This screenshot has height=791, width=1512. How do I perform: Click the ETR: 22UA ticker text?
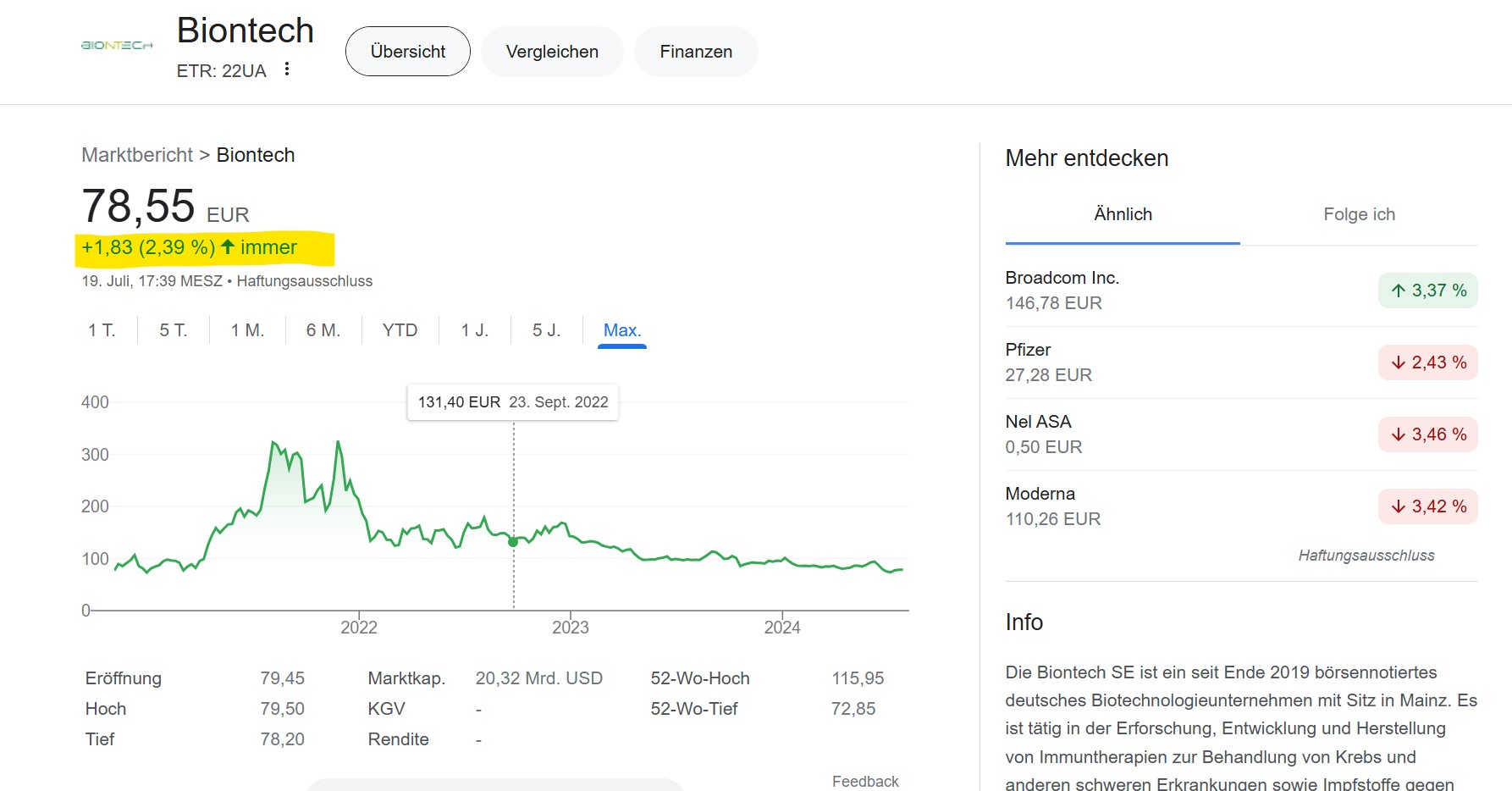(222, 71)
